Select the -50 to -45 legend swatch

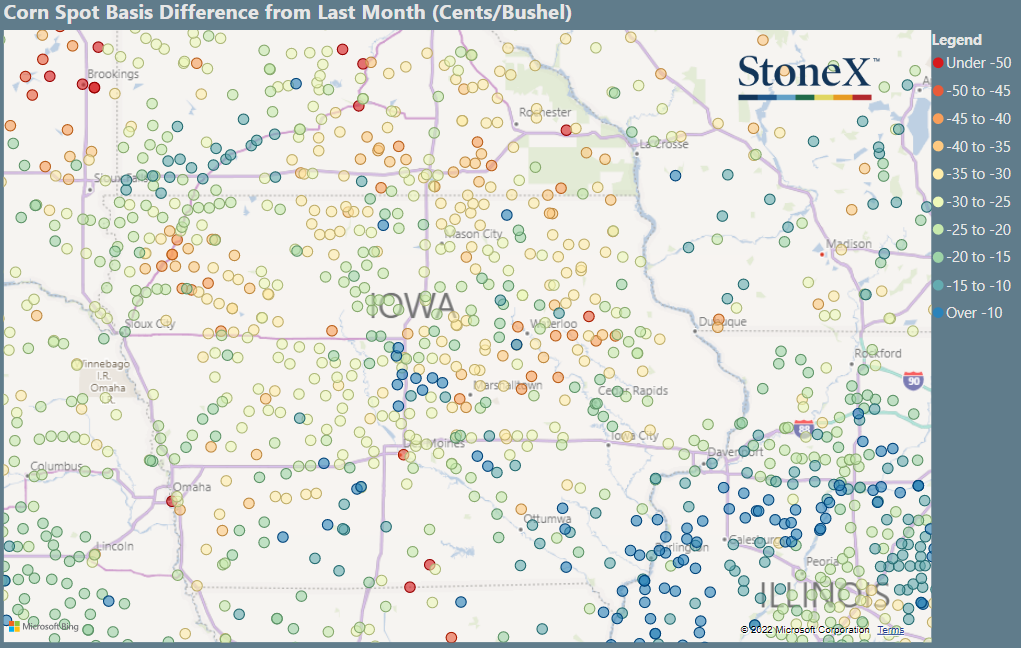coord(938,91)
